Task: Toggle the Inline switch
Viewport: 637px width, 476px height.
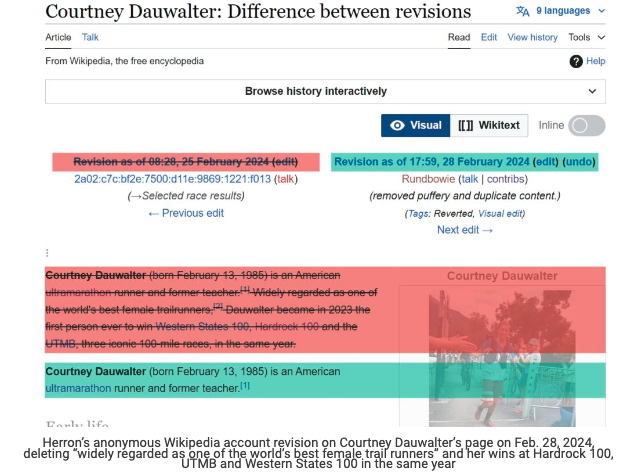Action: pyautogui.click(x=586, y=125)
